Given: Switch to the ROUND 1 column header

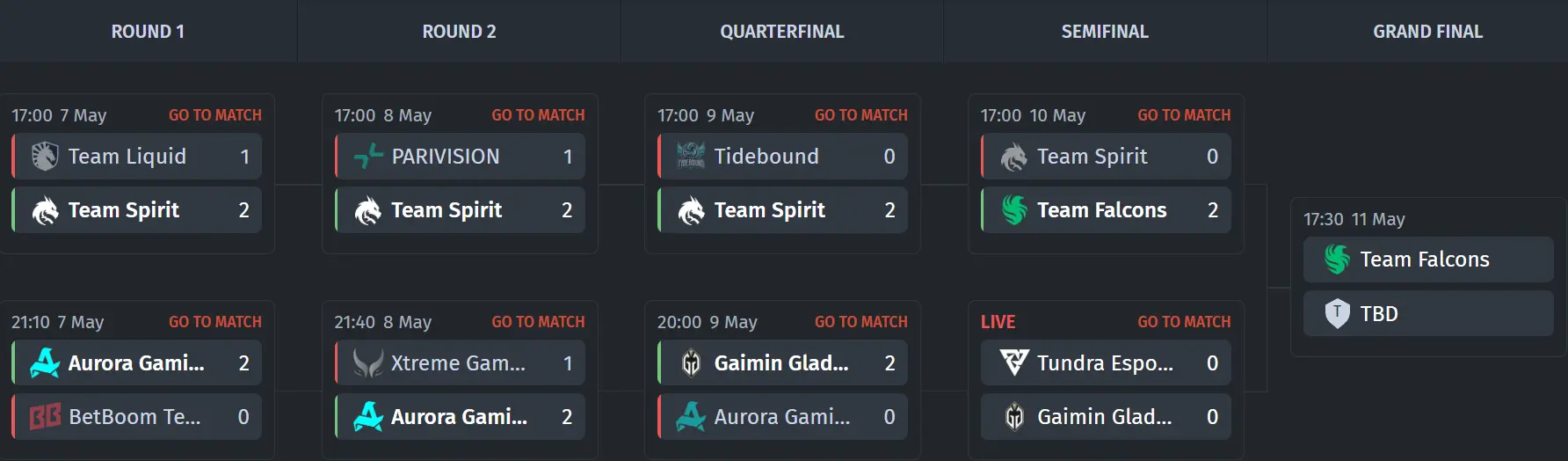Looking at the screenshot, I should pyautogui.click(x=148, y=32).
